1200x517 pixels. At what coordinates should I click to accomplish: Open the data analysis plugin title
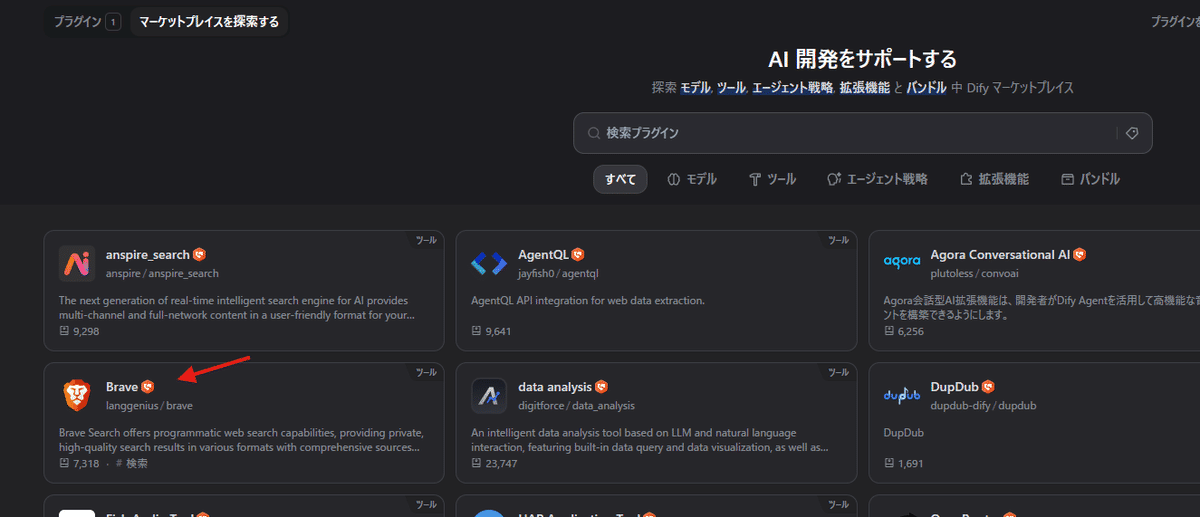(555, 387)
